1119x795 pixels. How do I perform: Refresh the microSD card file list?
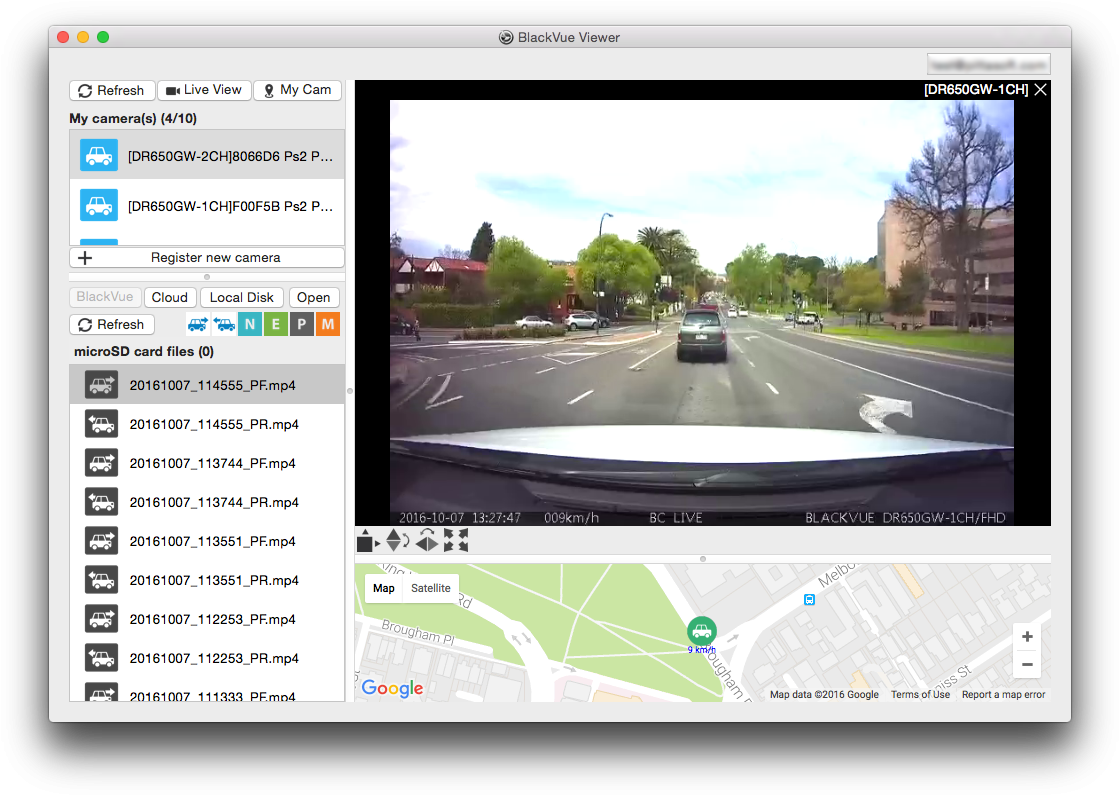(x=111, y=324)
